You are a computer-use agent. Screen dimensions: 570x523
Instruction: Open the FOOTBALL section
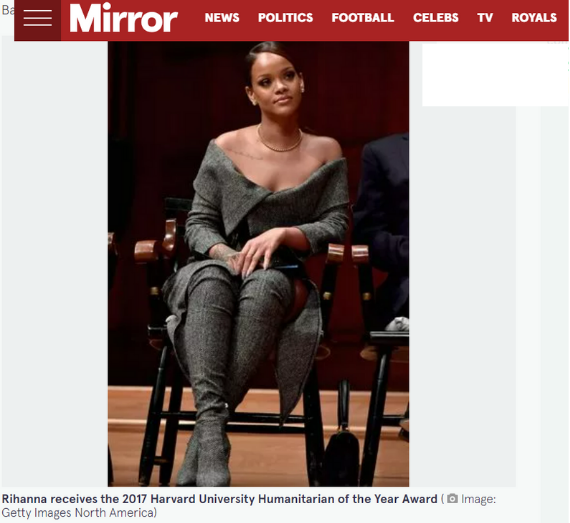coord(363,17)
